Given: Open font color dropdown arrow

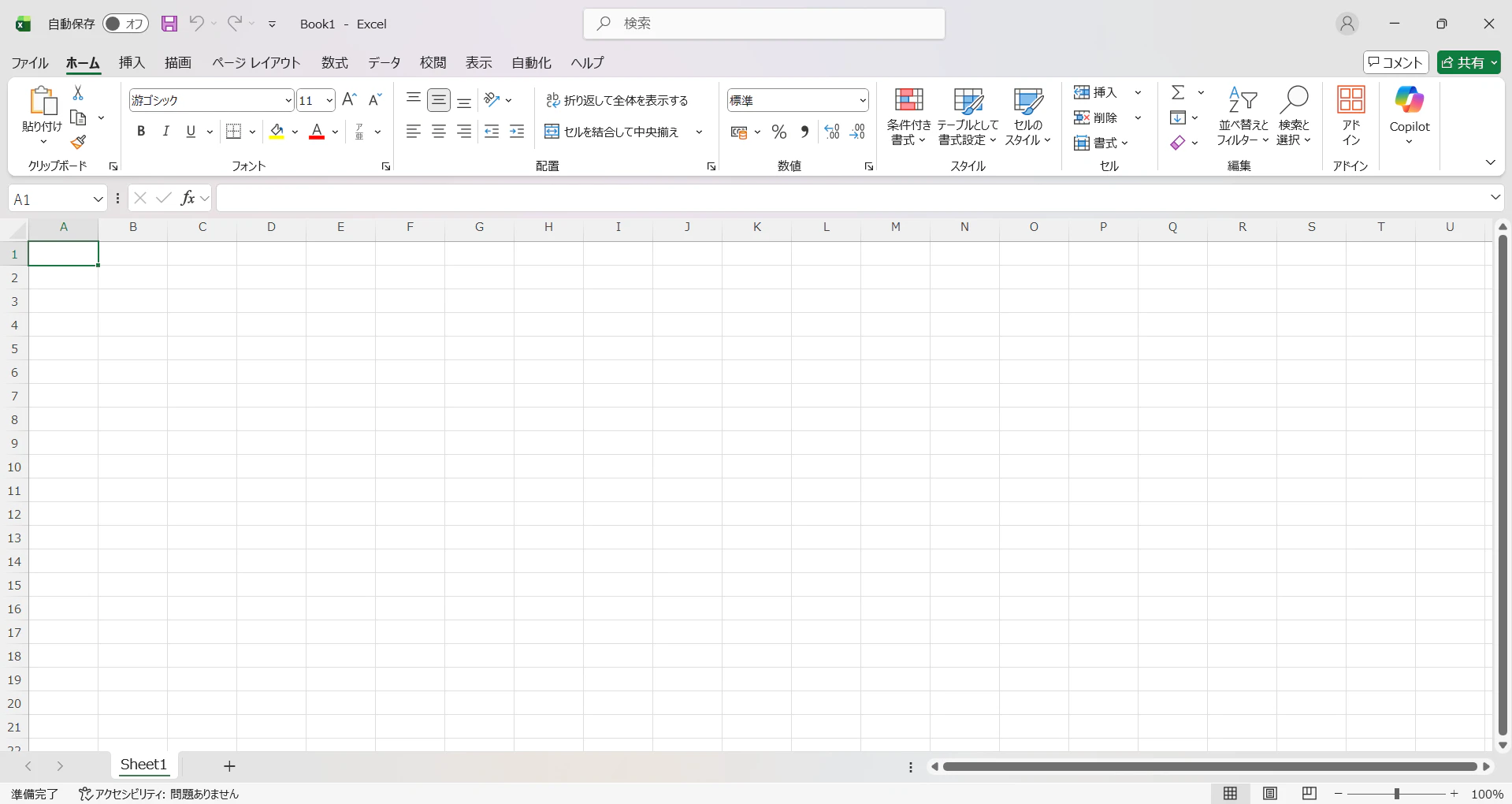Looking at the screenshot, I should coord(335,132).
